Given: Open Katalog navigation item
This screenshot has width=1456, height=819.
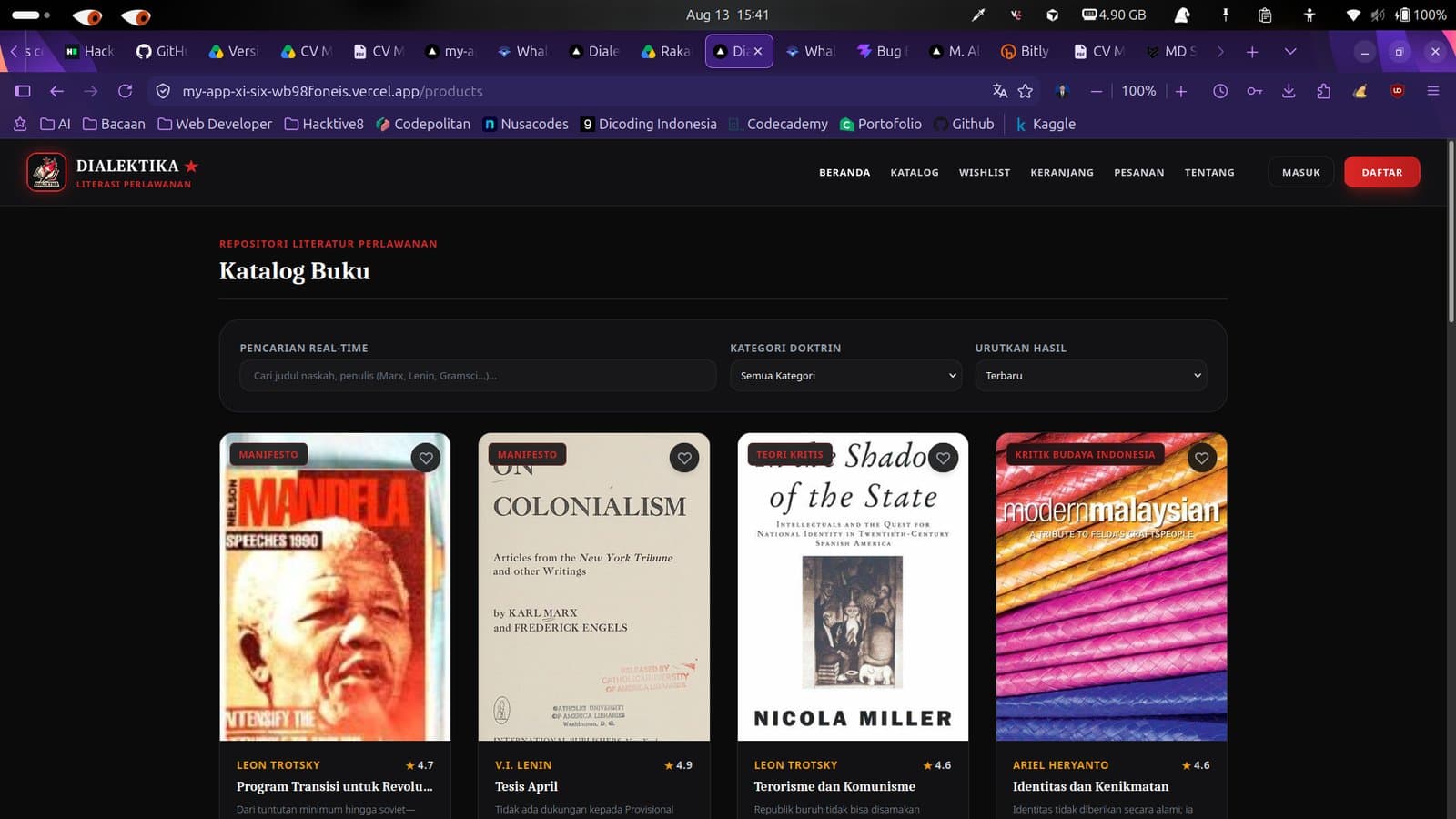Looking at the screenshot, I should click(x=915, y=172).
